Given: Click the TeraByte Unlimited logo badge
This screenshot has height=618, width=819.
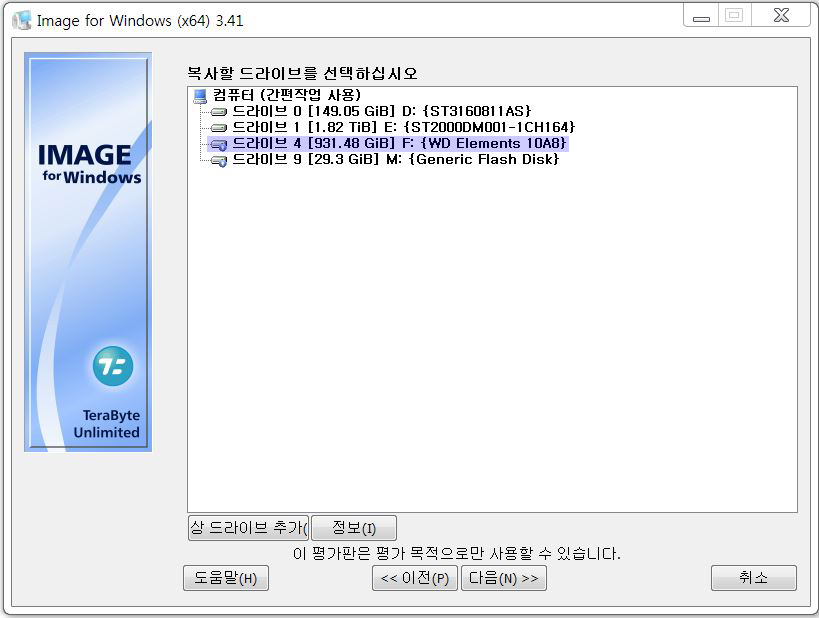Looking at the screenshot, I should click(x=113, y=366).
